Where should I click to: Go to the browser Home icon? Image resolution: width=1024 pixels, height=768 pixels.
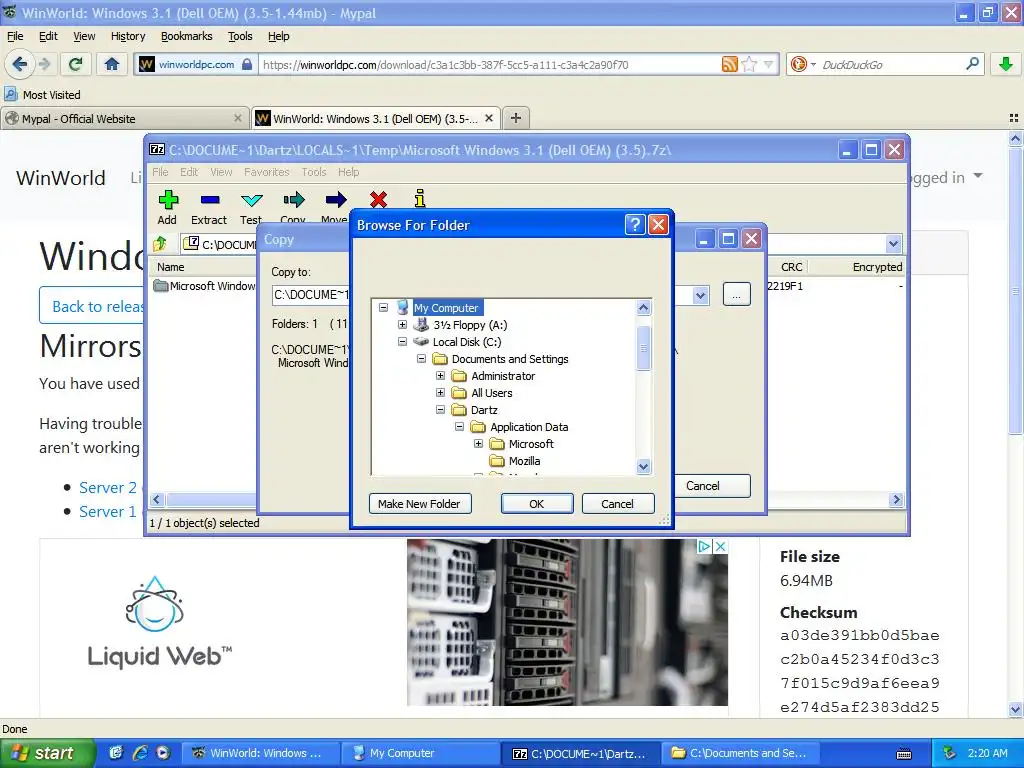[112, 64]
